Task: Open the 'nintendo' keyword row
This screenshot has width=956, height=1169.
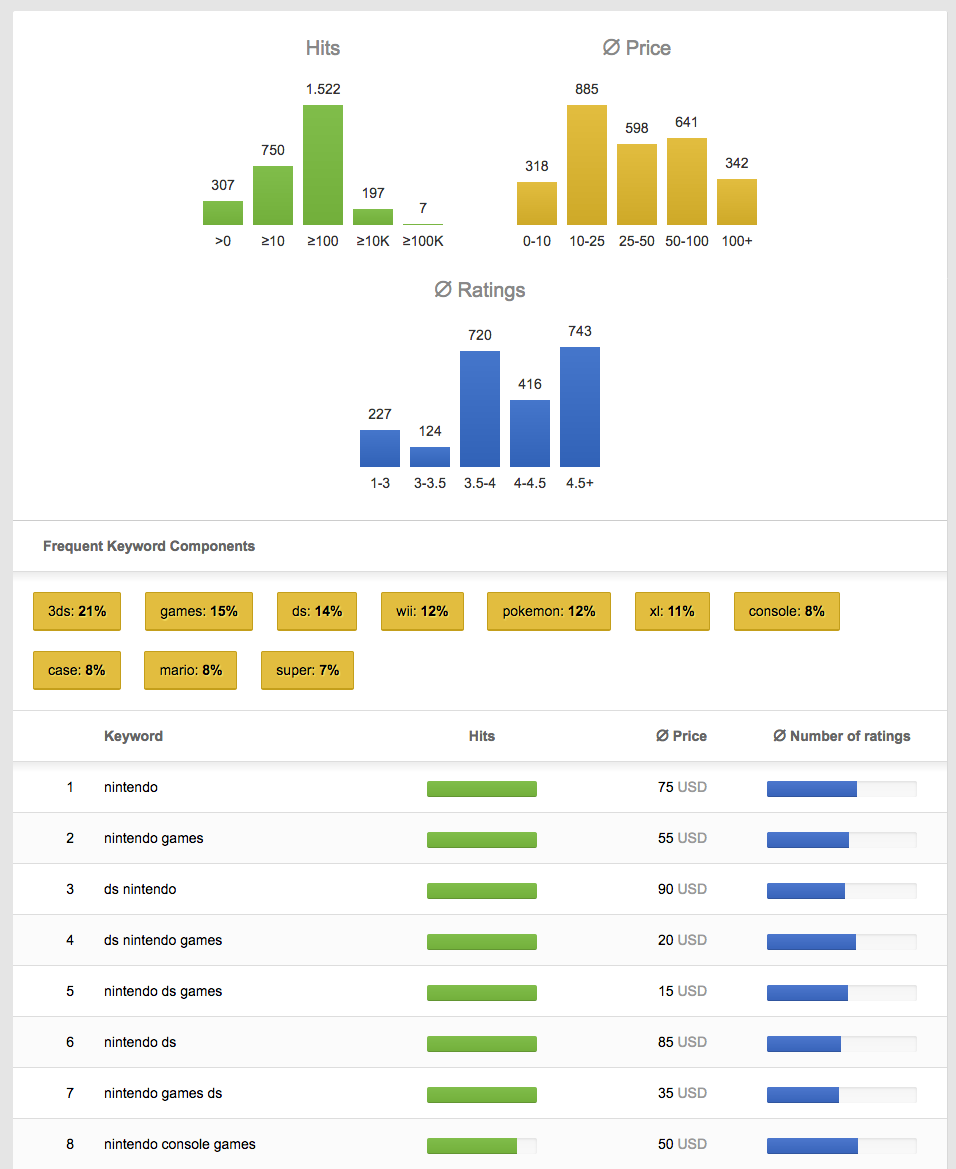Action: click(131, 787)
